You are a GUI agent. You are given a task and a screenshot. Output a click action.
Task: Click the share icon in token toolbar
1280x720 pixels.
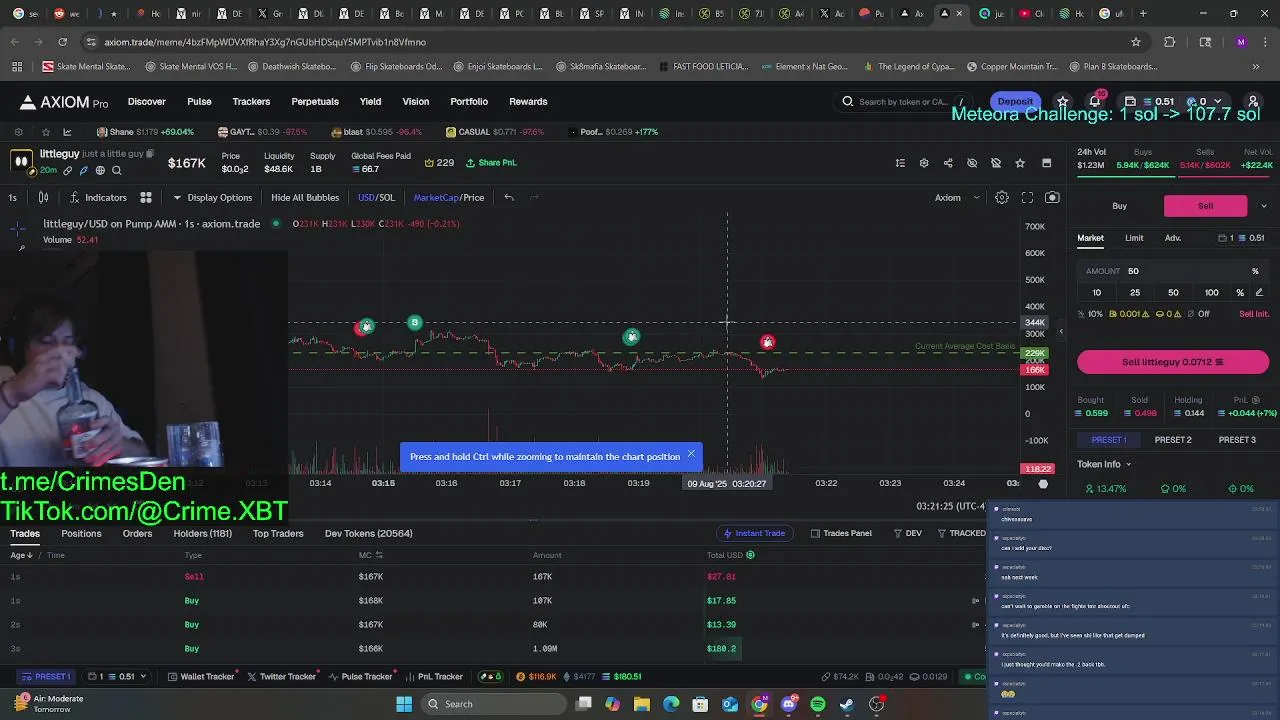pyautogui.click(x=948, y=163)
